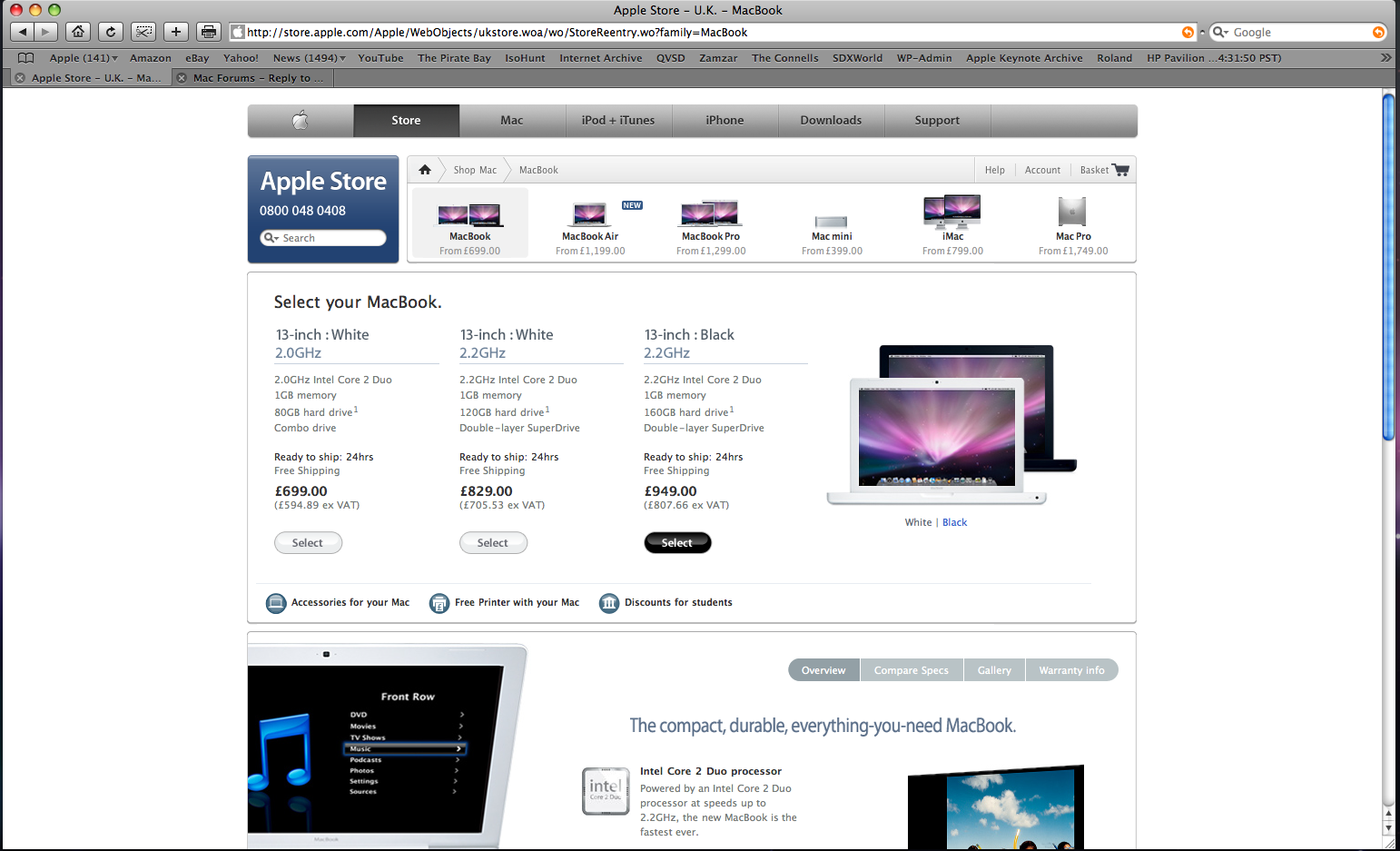Close the Apple Store – U.K. tab

point(20,78)
